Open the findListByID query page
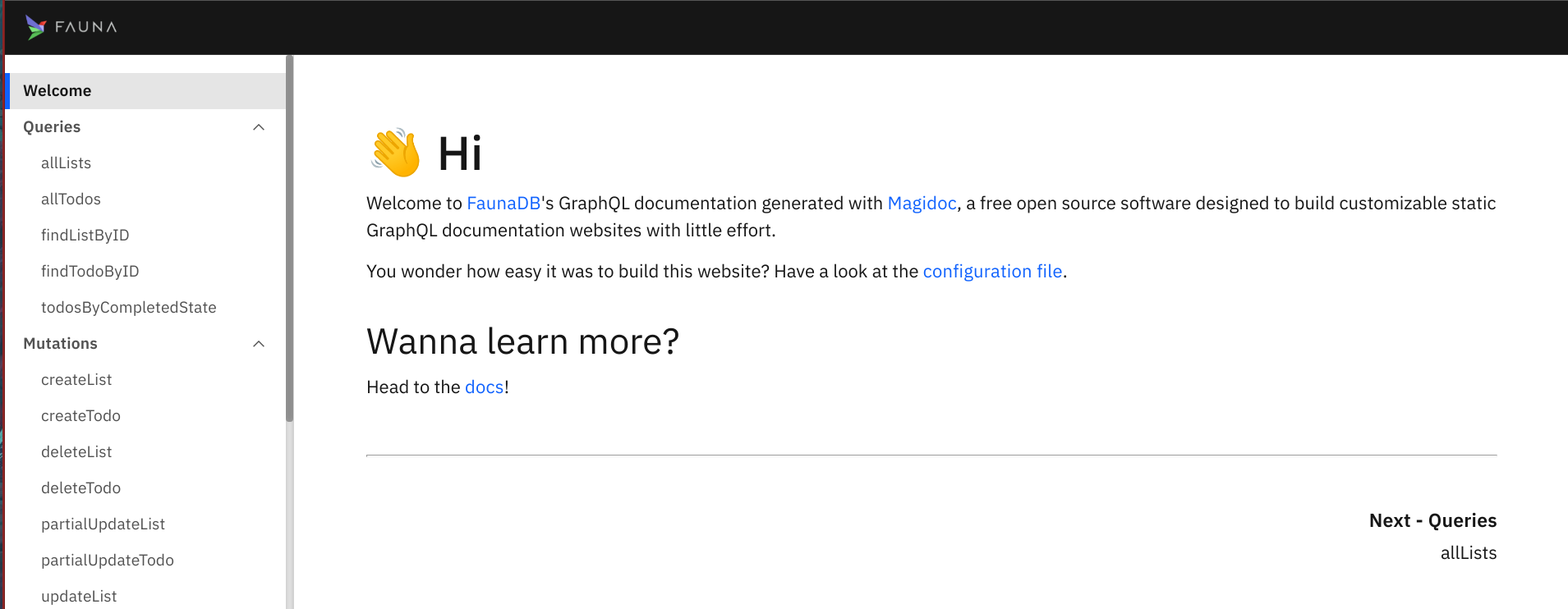 click(85, 236)
